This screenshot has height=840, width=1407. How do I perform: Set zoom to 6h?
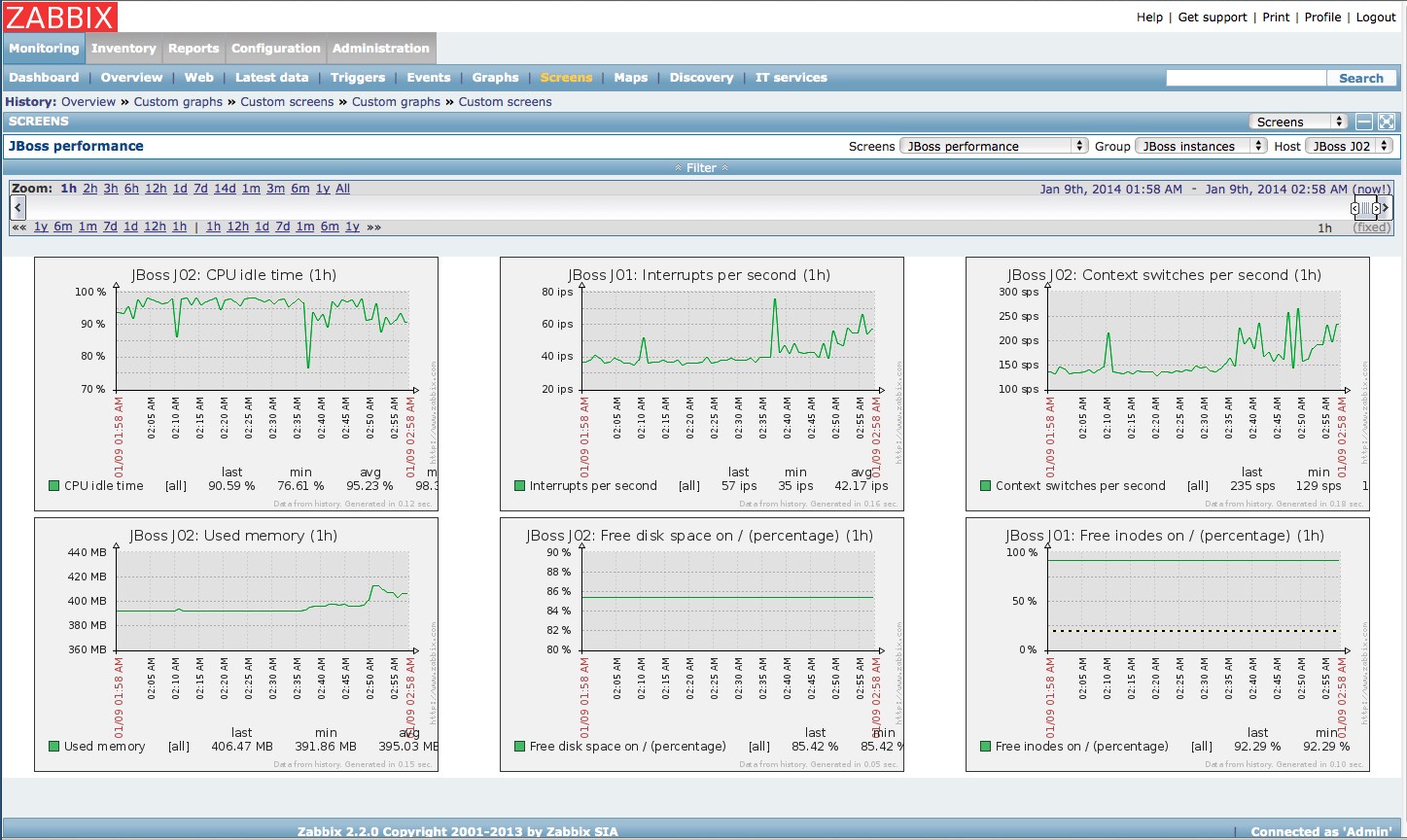pyautogui.click(x=131, y=189)
